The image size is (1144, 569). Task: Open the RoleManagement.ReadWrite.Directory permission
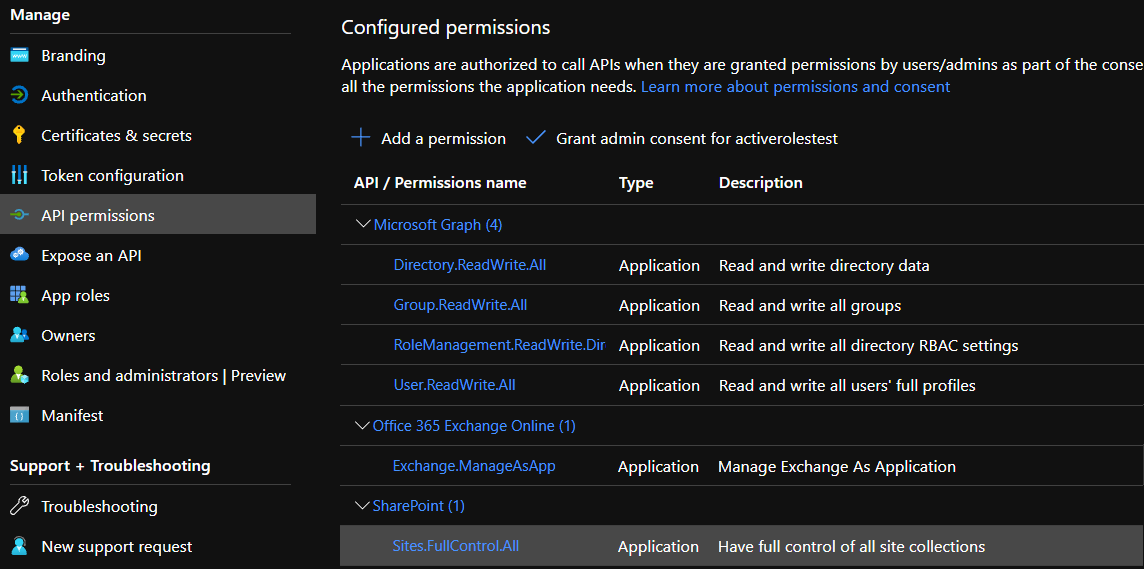(x=499, y=345)
